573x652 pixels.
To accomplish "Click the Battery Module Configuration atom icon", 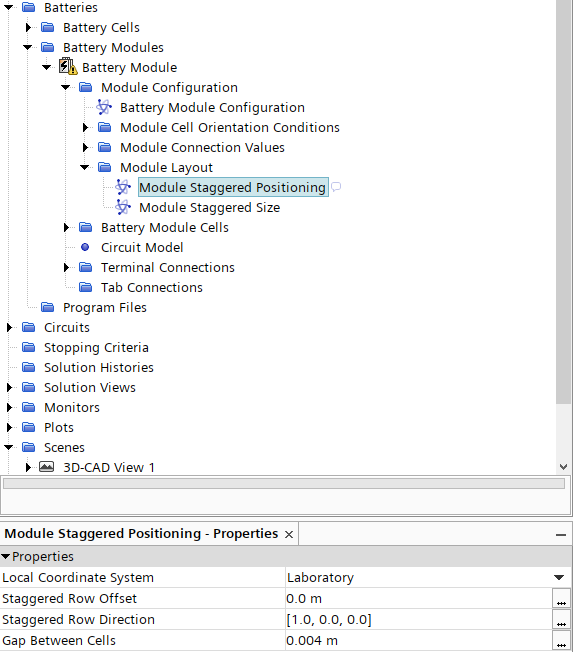I will click(x=104, y=107).
